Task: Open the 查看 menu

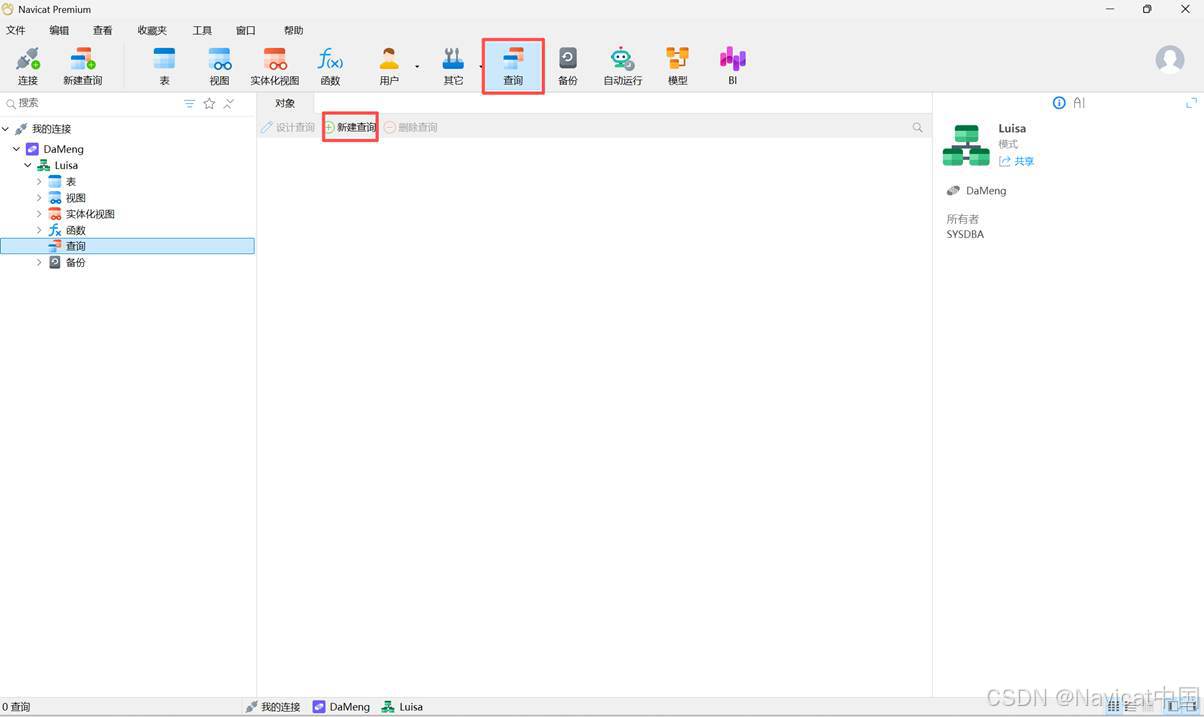Action: pos(102,31)
